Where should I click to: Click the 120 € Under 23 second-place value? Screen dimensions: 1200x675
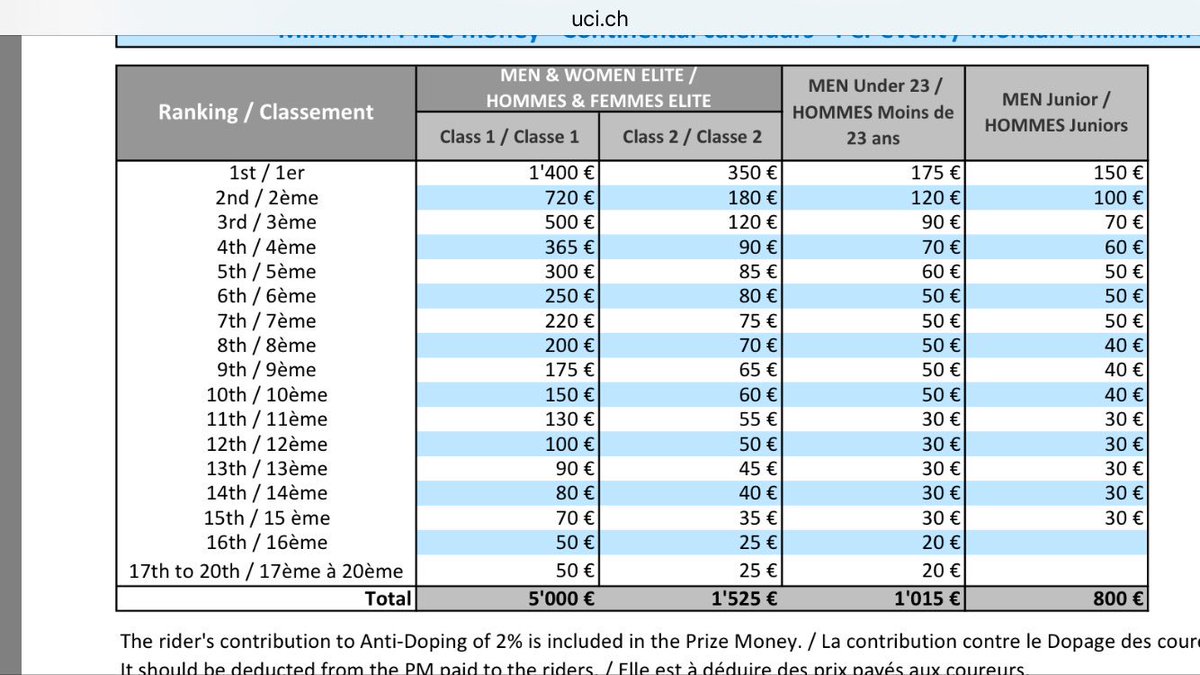936,198
